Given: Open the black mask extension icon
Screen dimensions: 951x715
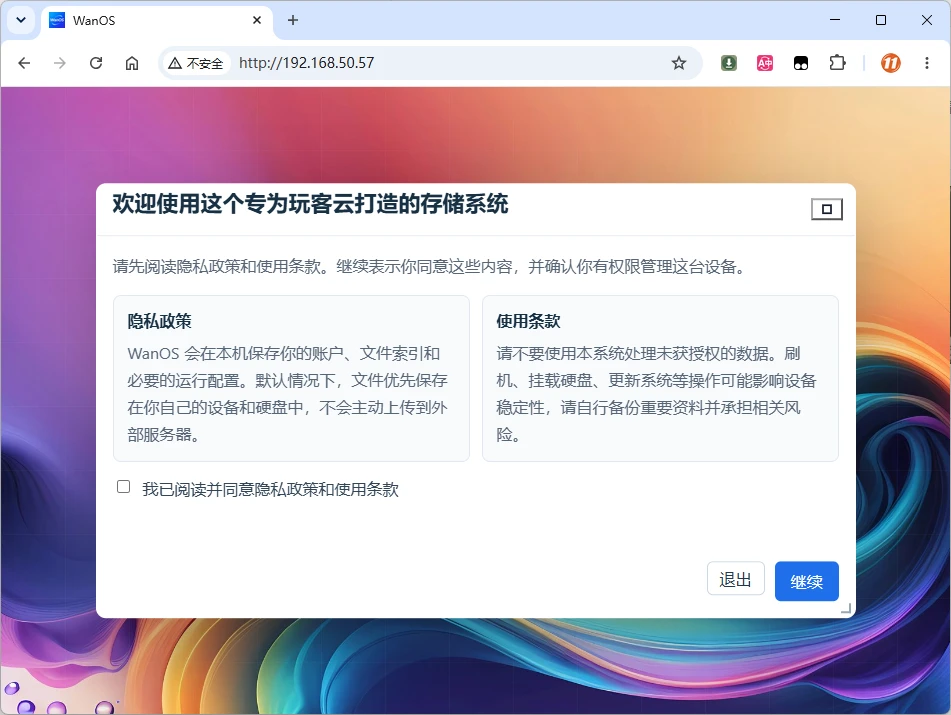Looking at the screenshot, I should [x=801, y=63].
